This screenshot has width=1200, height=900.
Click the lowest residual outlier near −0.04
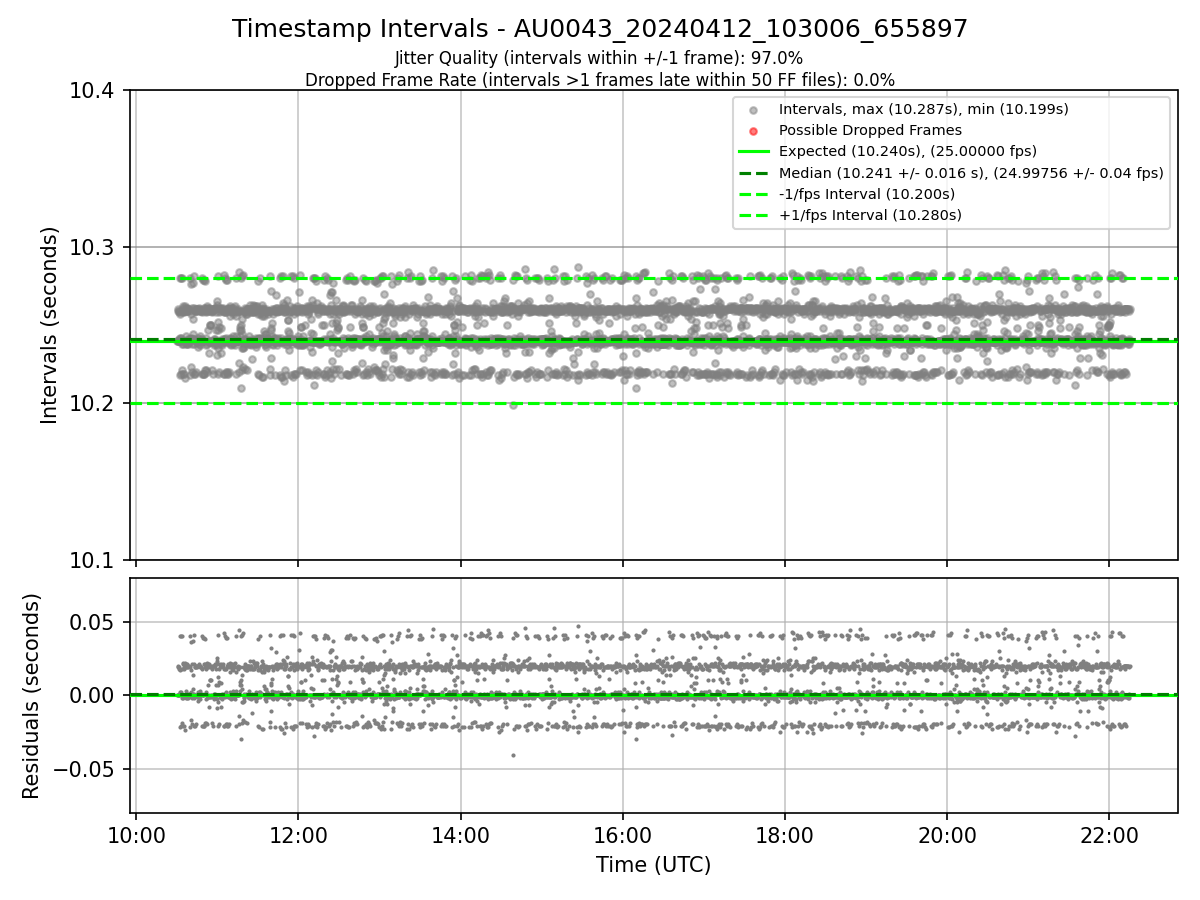click(x=514, y=755)
